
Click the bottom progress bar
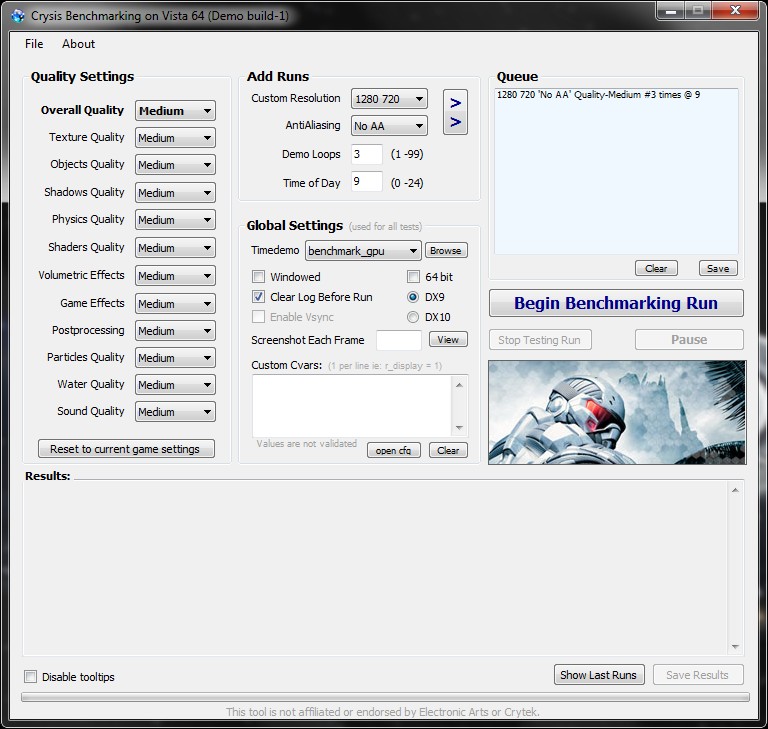point(385,697)
